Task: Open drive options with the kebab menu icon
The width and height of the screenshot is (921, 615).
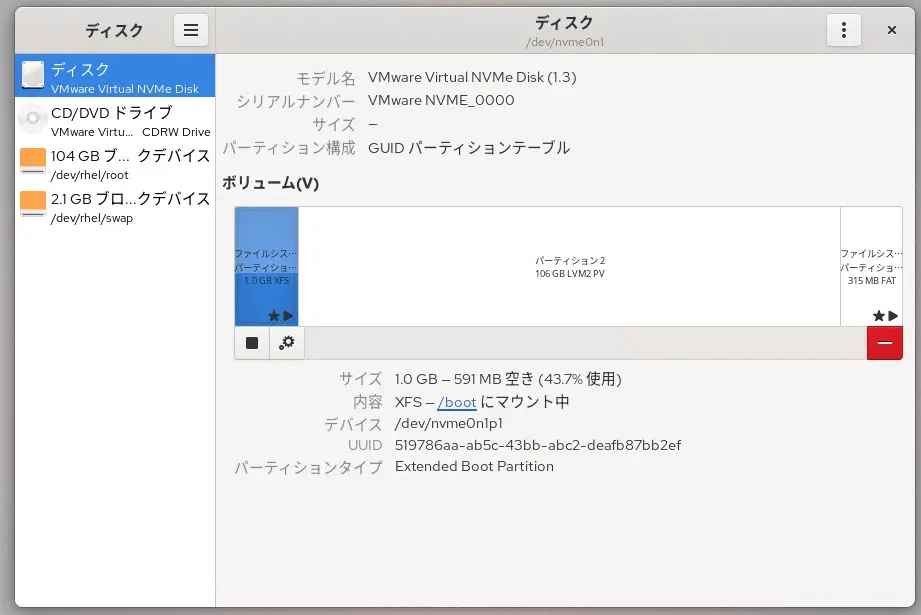Action: point(843,30)
